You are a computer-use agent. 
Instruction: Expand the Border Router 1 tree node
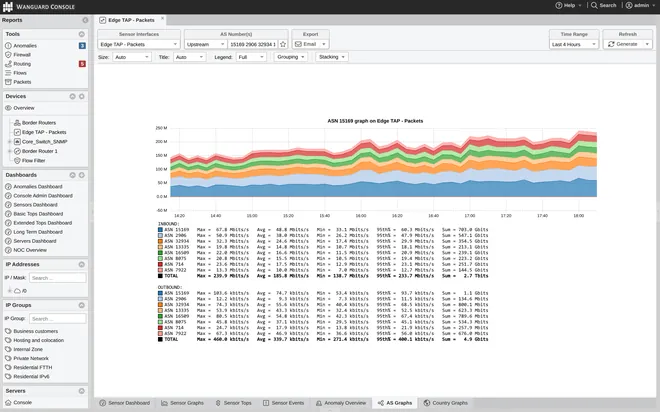coord(9,151)
